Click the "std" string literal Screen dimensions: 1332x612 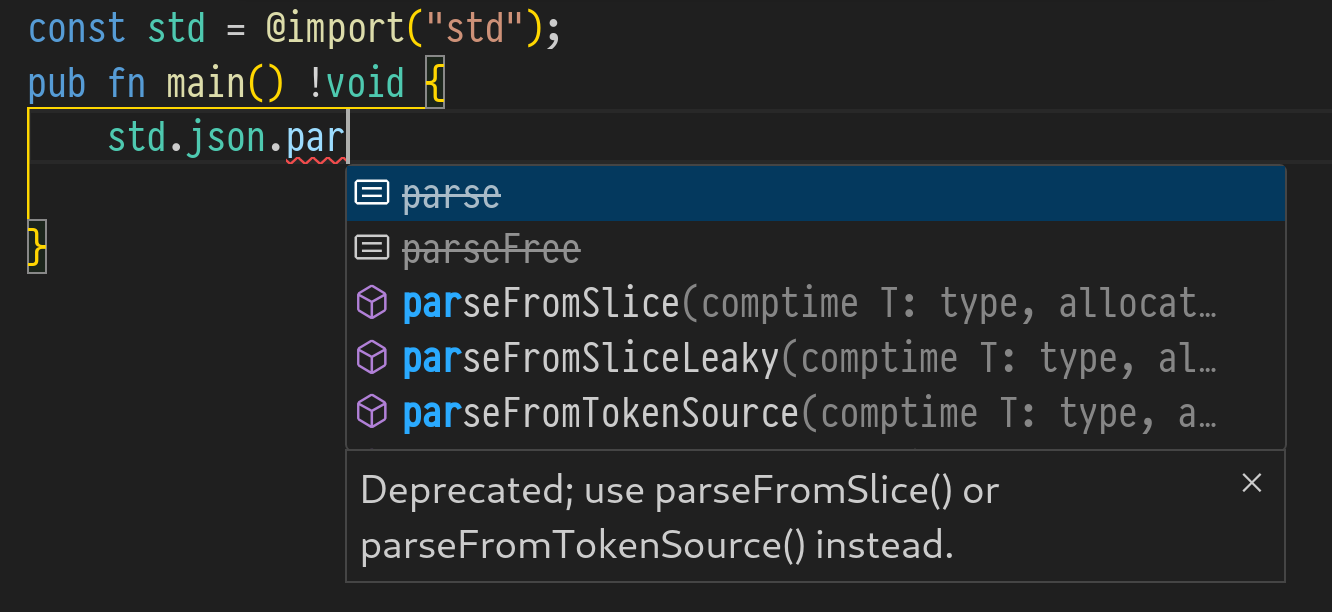473,28
